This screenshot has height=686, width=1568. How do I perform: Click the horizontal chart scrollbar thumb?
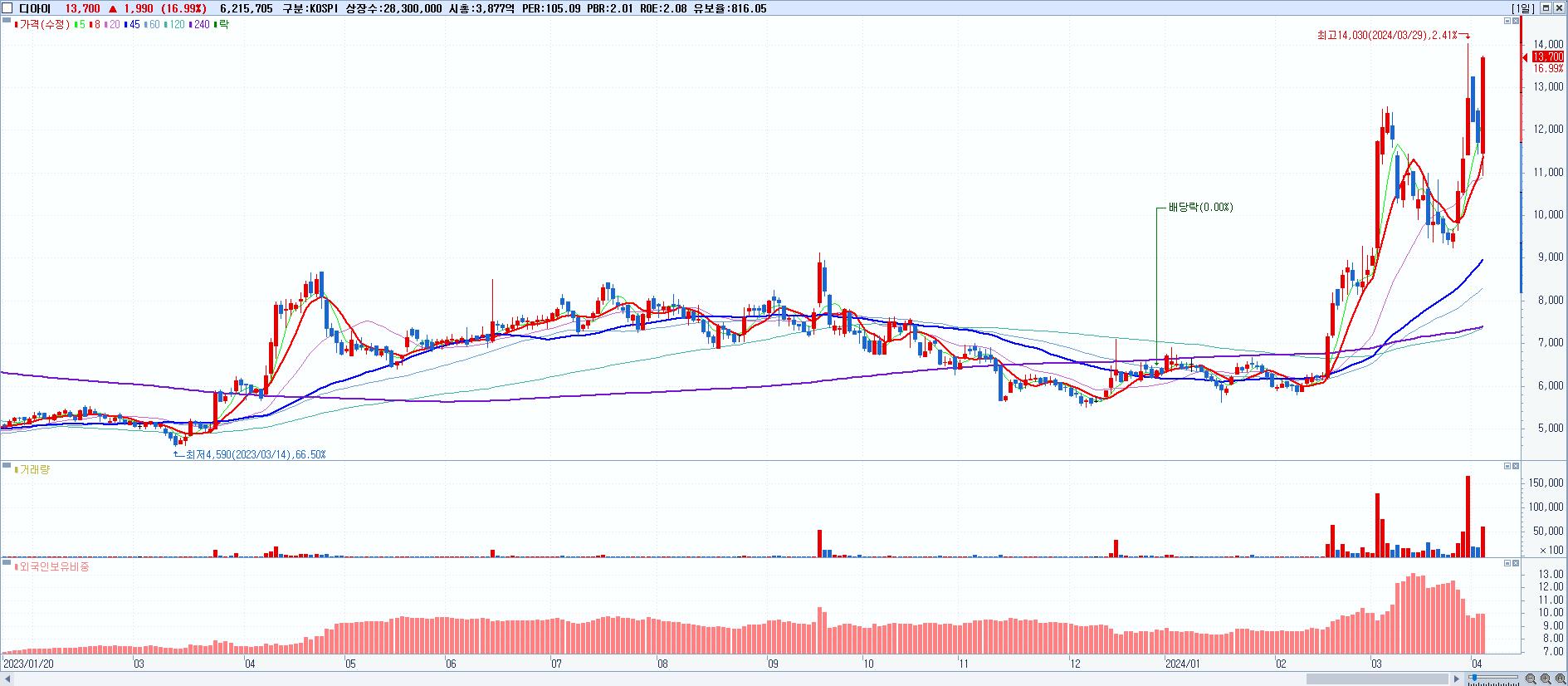point(1378,679)
